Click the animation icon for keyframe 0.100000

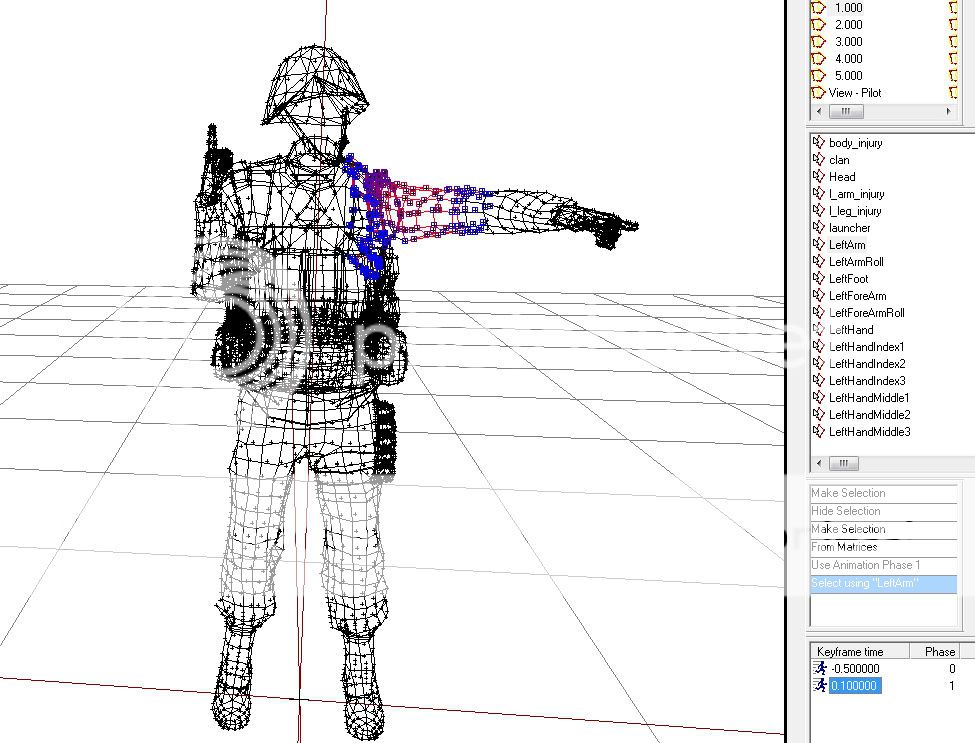[x=821, y=686]
